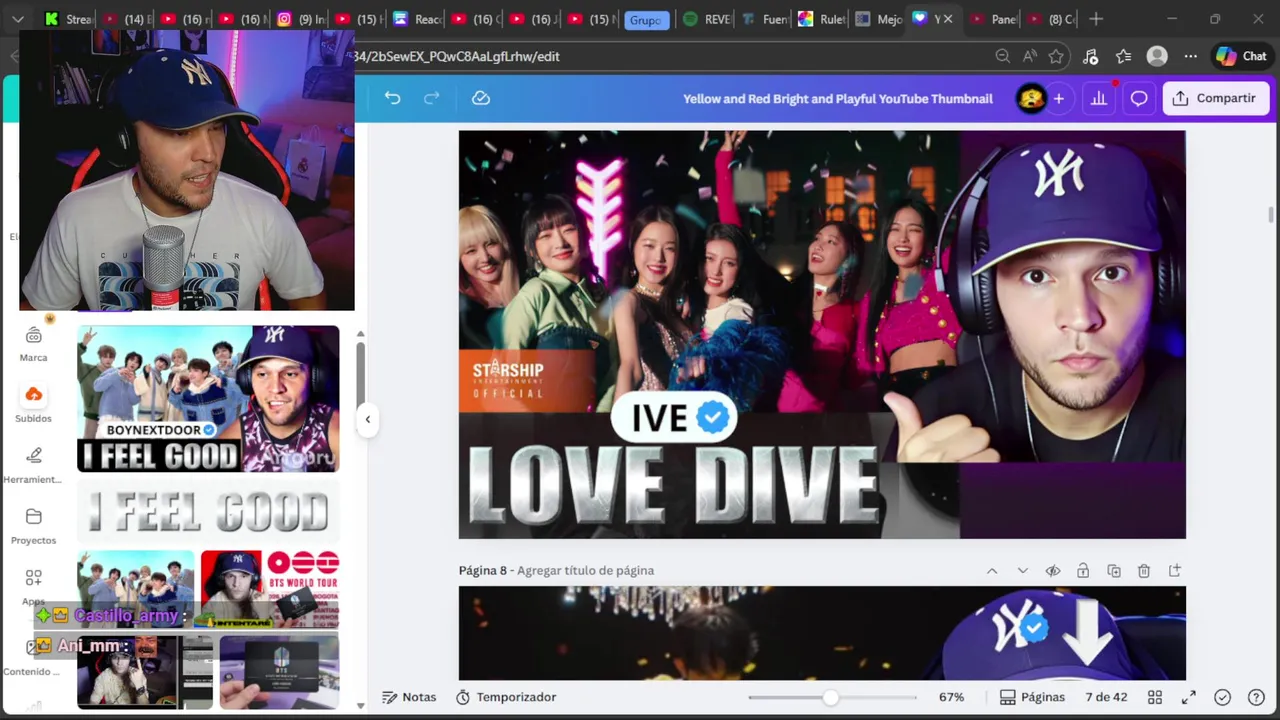Image resolution: width=1280 pixels, height=720 pixels.
Task: Switch to the Panel browser tab
Action: click(993, 19)
